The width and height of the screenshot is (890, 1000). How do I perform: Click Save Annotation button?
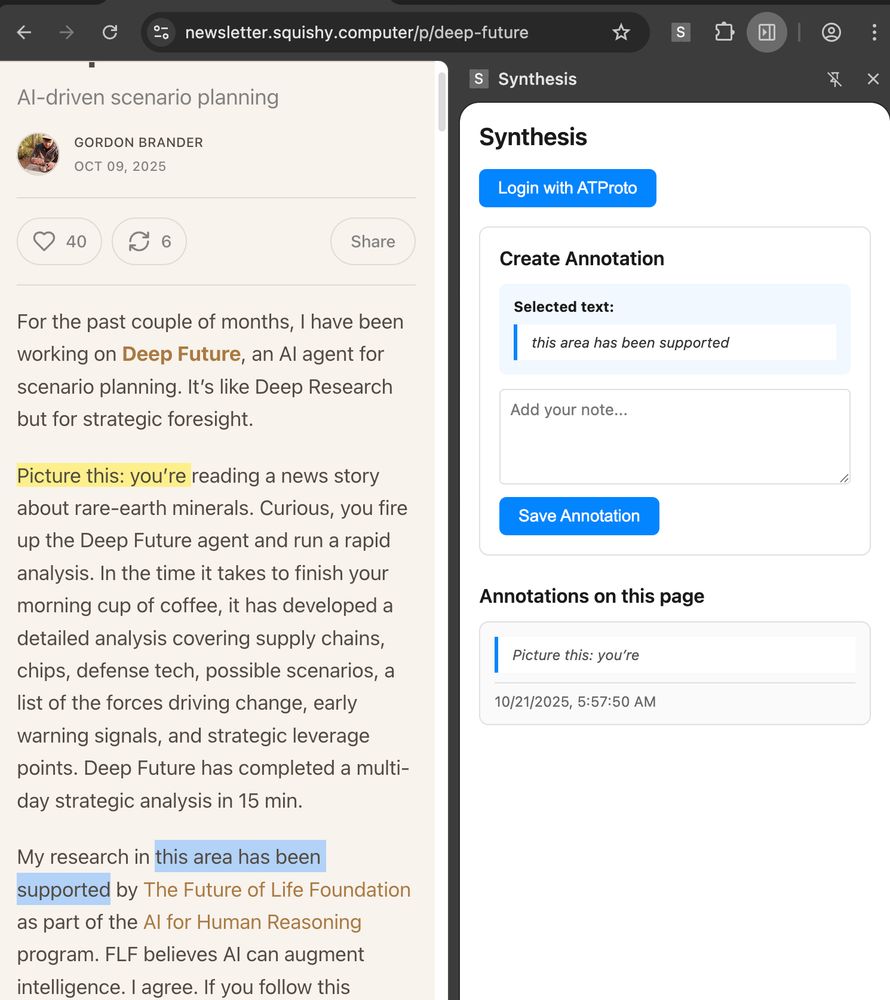[579, 516]
